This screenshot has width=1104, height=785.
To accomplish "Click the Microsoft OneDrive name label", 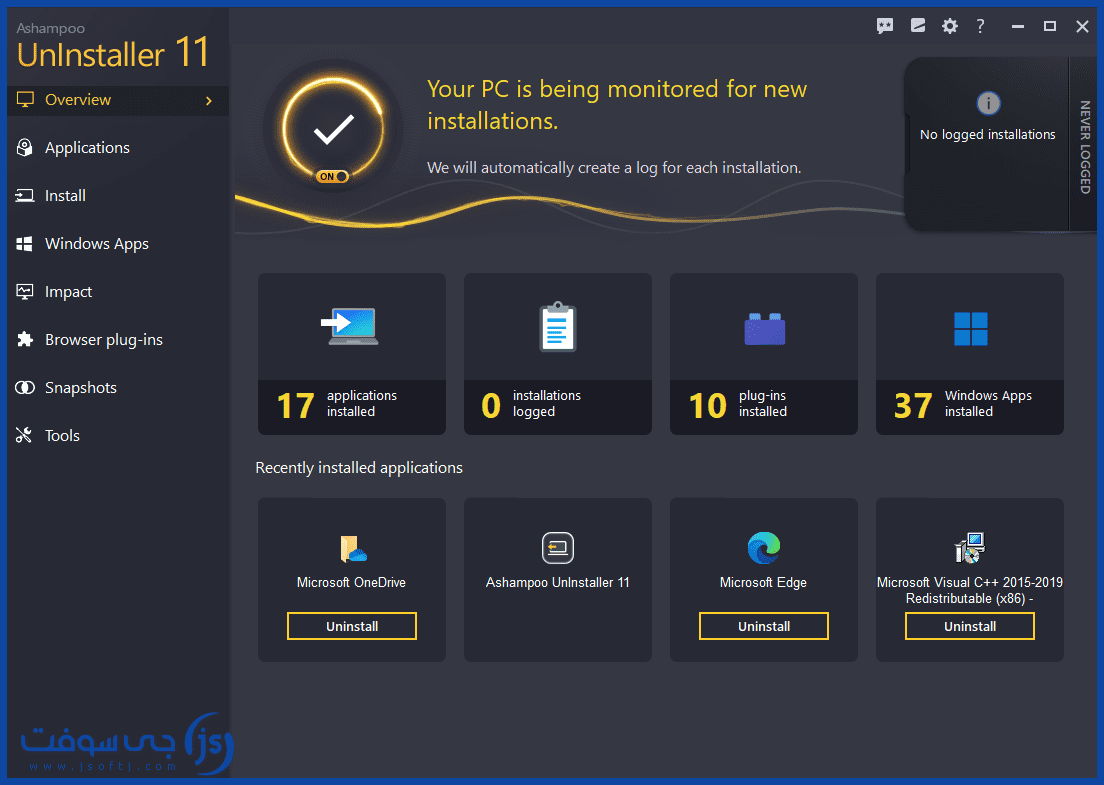I will (x=351, y=582).
